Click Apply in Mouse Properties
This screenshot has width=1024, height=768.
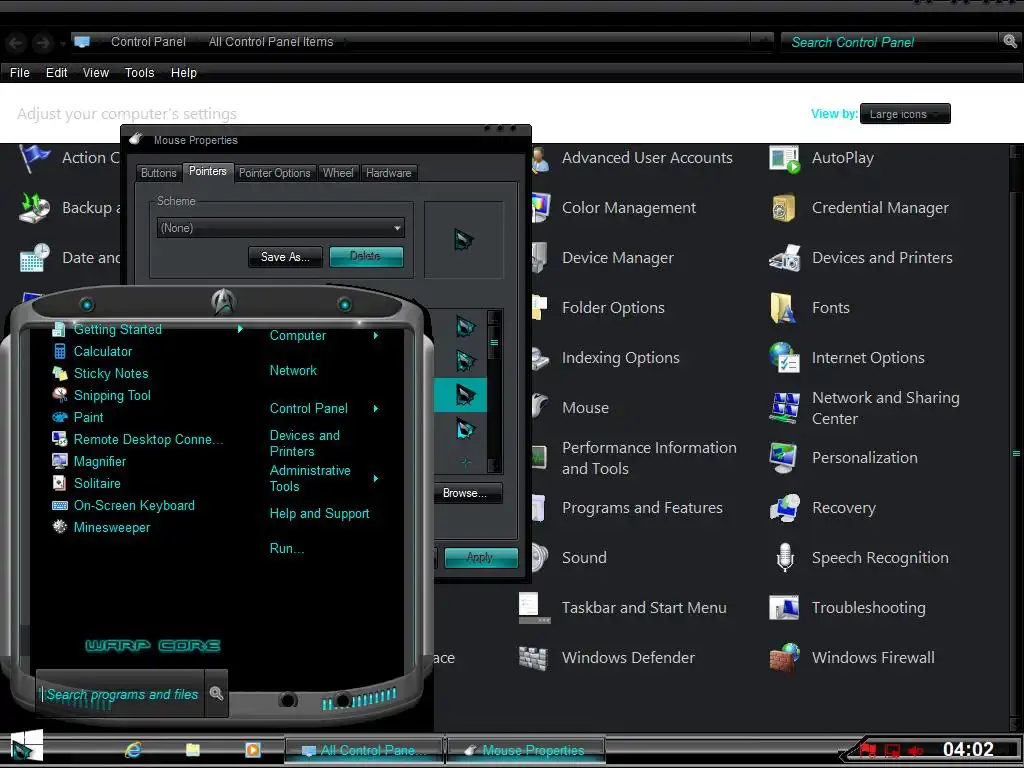pyautogui.click(x=481, y=558)
